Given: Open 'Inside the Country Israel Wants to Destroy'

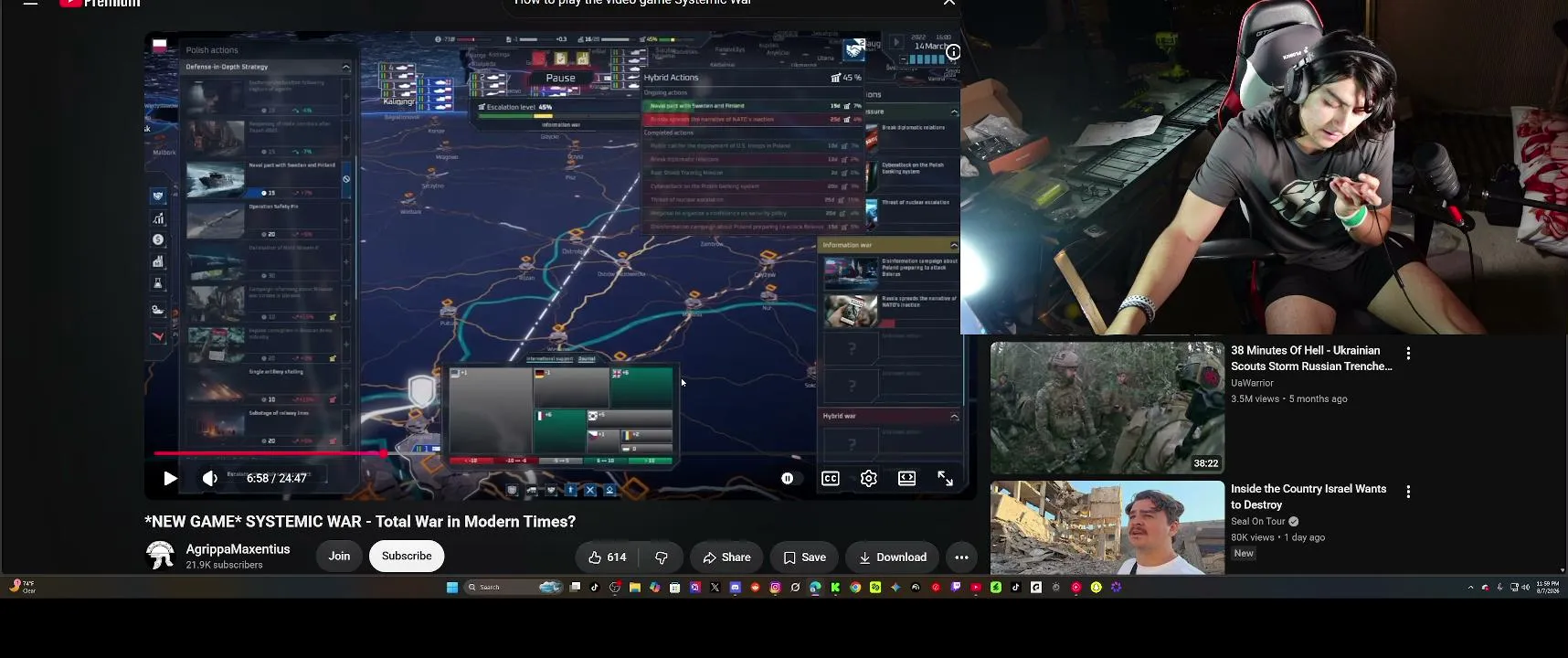Looking at the screenshot, I should (x=1308, y=496).
